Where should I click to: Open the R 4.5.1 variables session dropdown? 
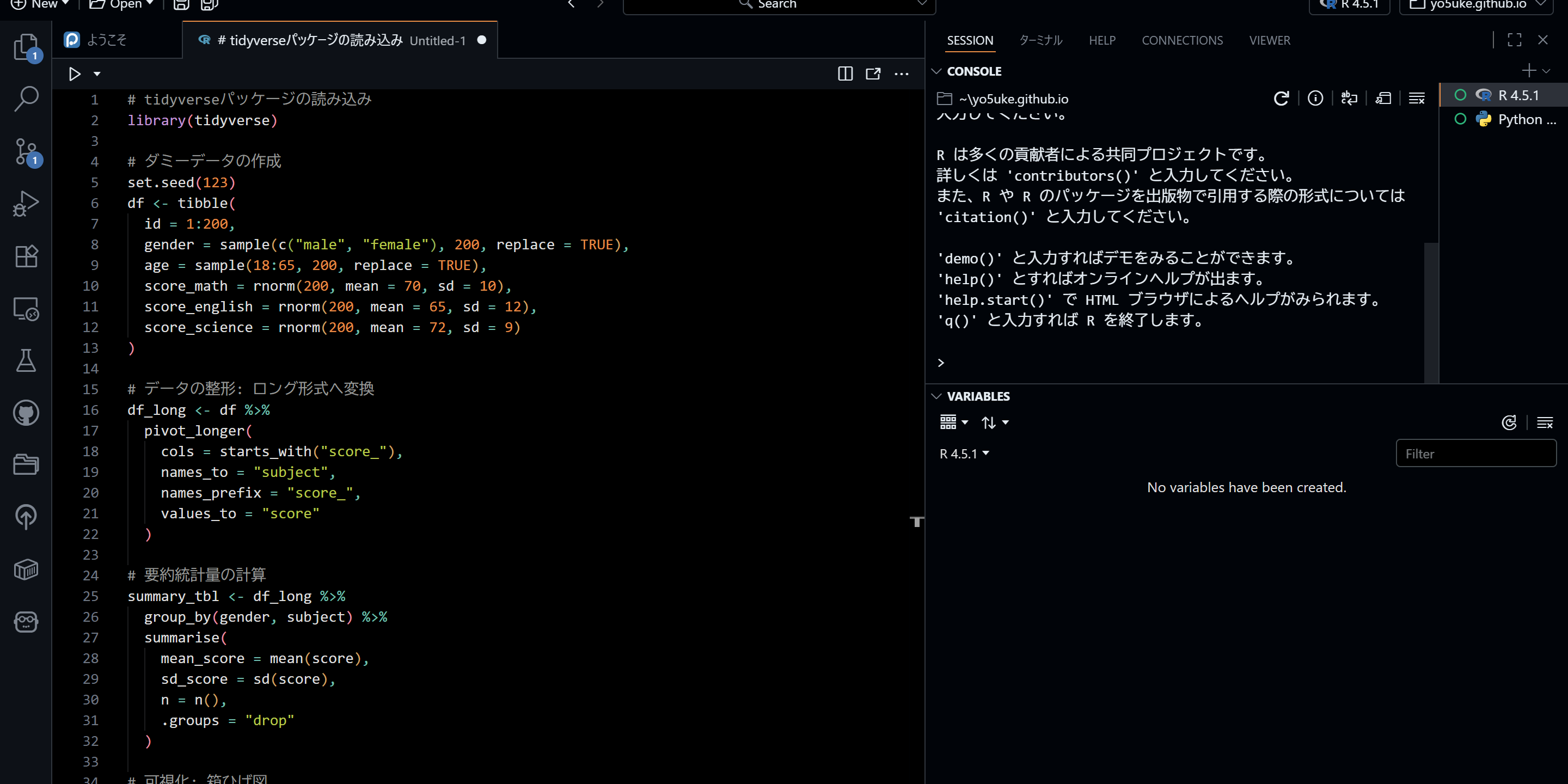point(964,454)
